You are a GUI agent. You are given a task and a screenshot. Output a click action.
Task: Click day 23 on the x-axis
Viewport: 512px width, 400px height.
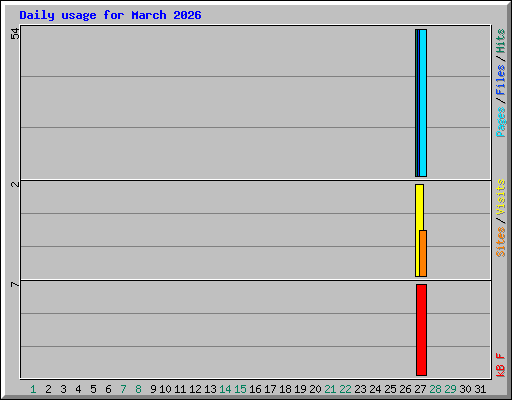point(360,389)
